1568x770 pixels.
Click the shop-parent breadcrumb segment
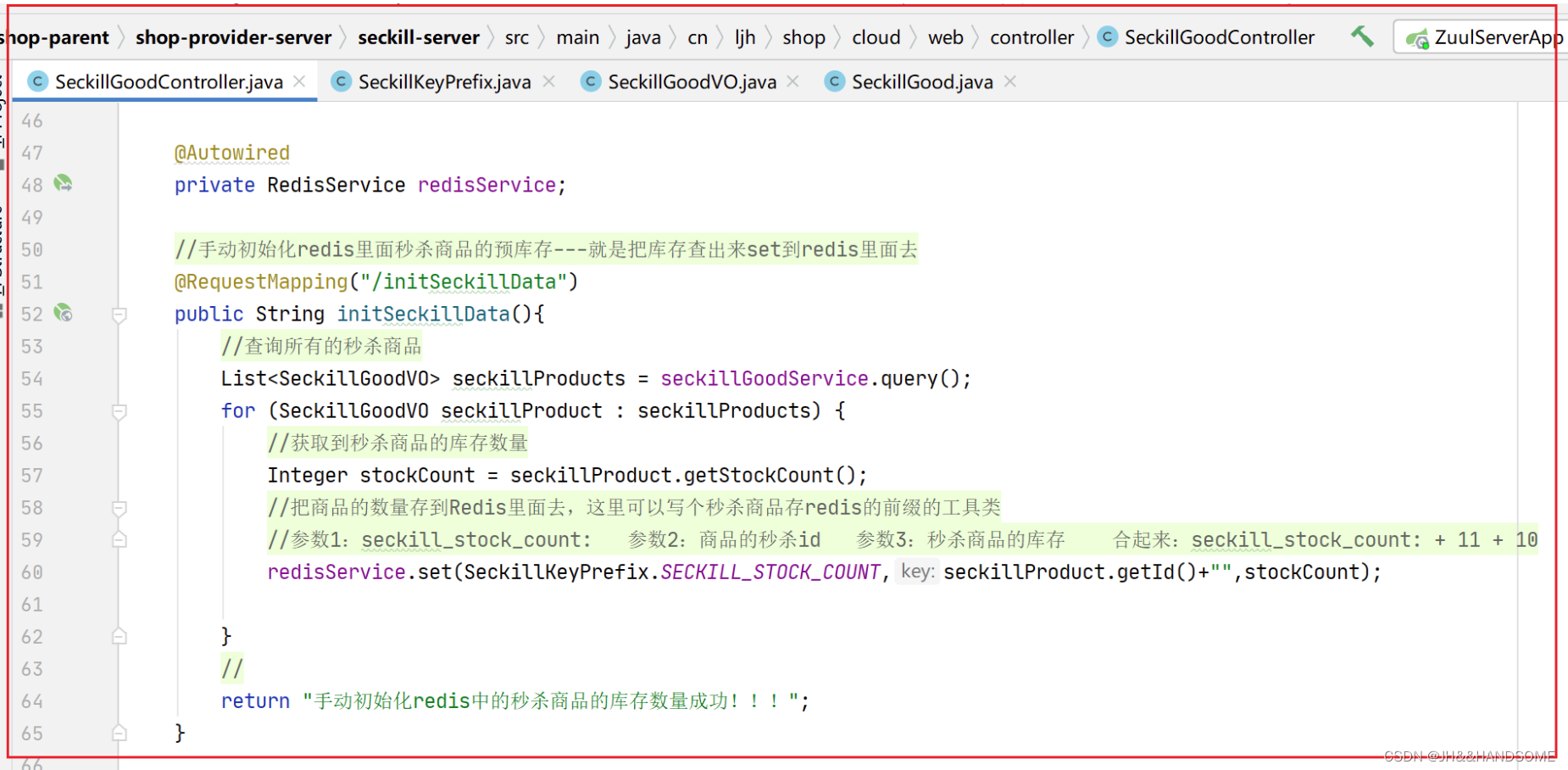coord(56,37)
